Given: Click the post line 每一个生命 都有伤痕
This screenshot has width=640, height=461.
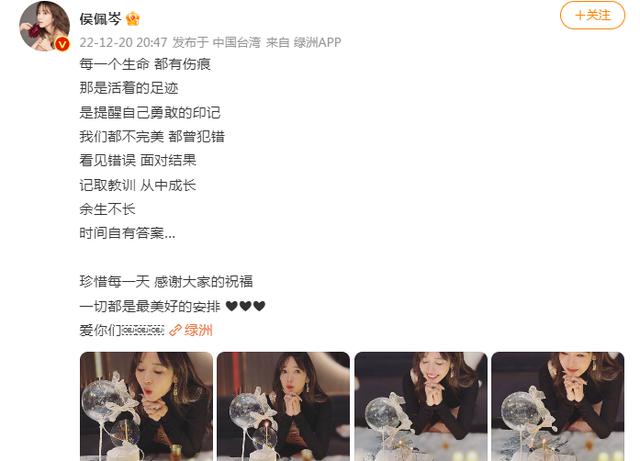Looking at the screenshot, I should click(145, 64).
